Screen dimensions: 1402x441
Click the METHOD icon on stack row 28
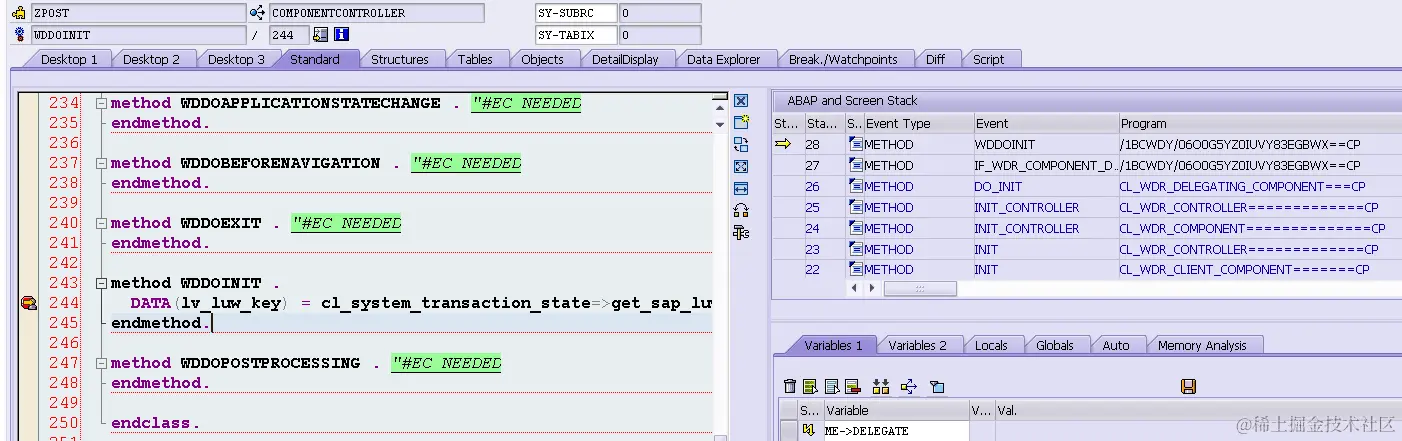tap(855, 144)
